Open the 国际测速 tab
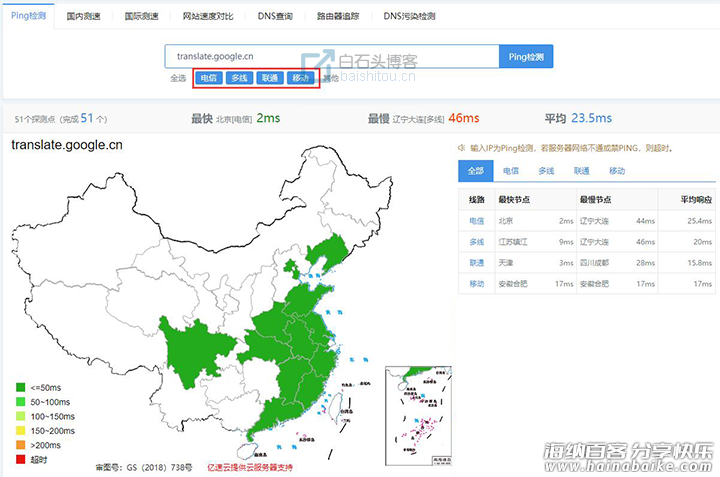Viewport: 720px width, 477px height. pos(141,16)
